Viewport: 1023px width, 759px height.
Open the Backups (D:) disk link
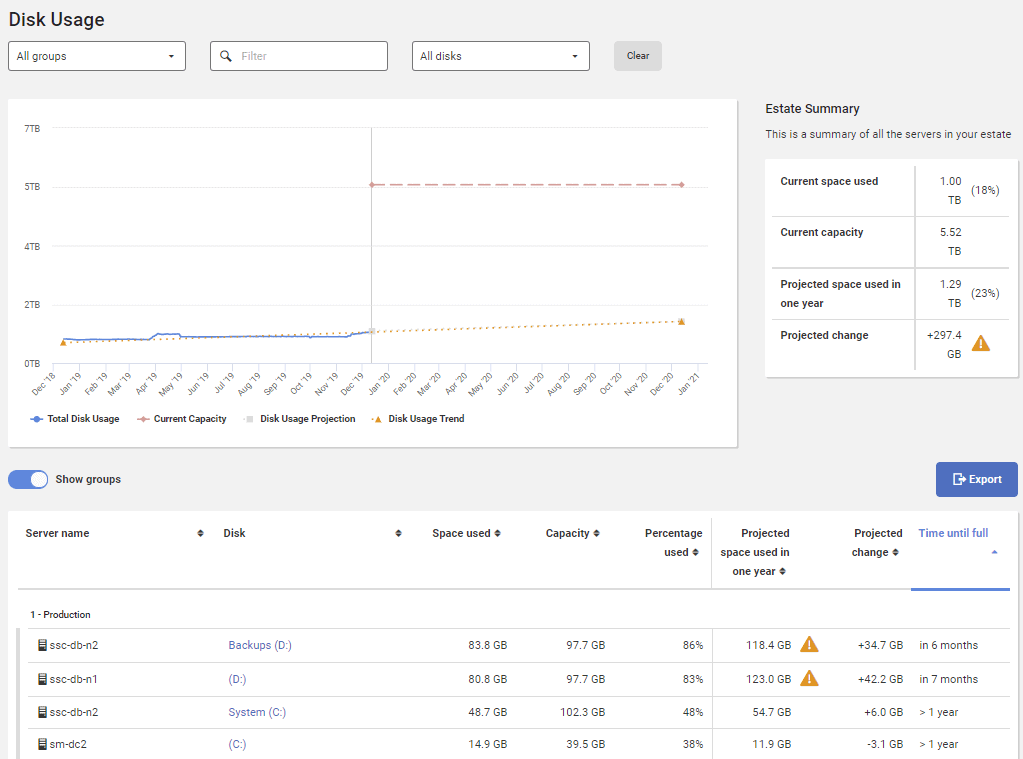tap(260, 645)
